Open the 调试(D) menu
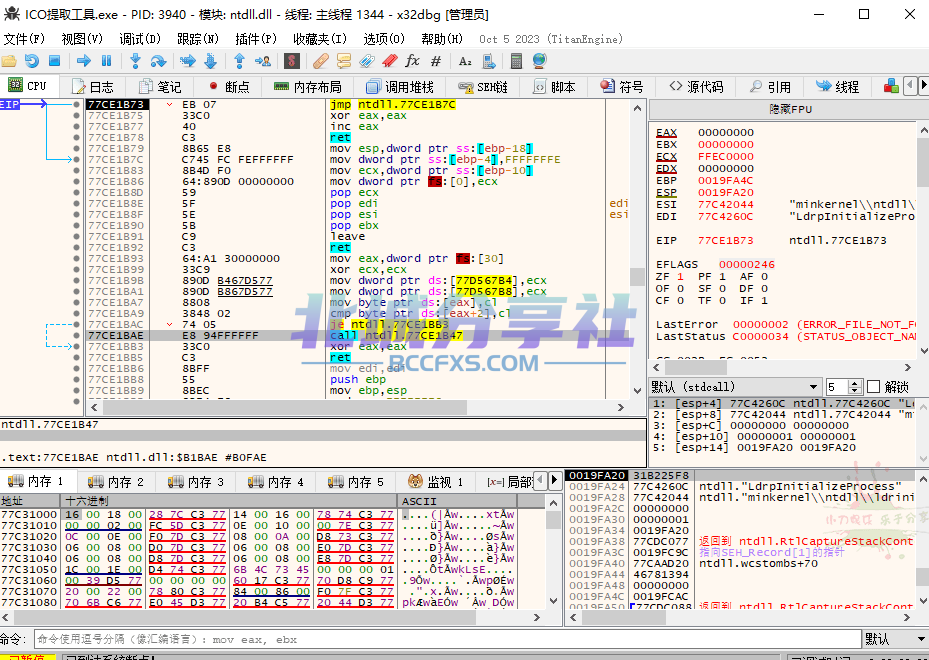Screen dimensions: 929x660 click(140, 39)
